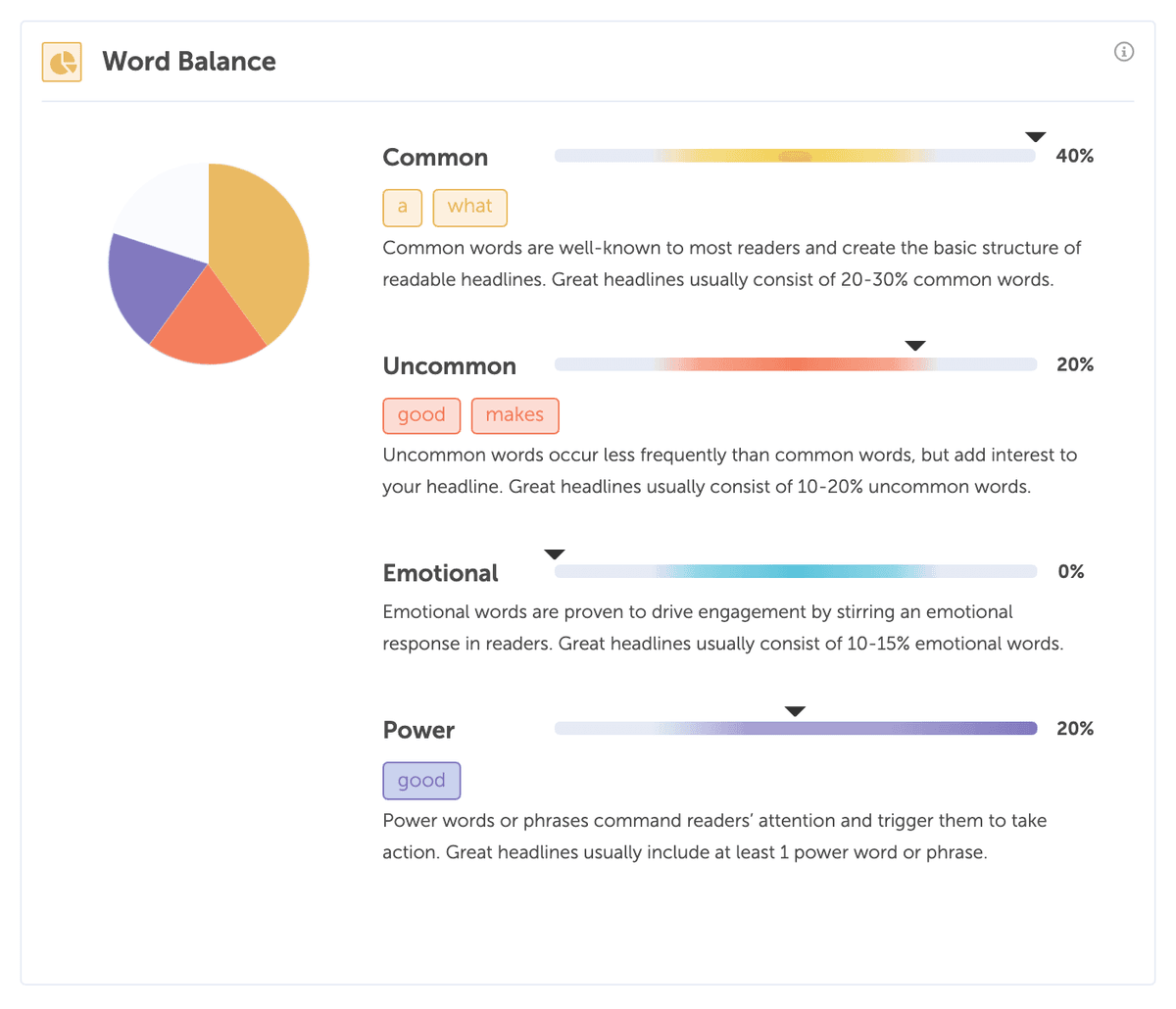
Task: Click the Emotional marker triangle
Action: tap(554, 553)
